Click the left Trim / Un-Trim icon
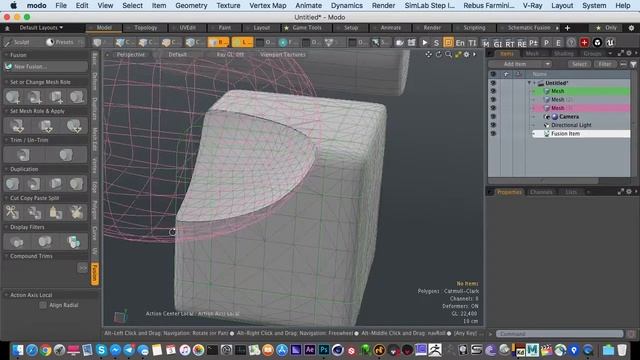 [x=23, y=155]
